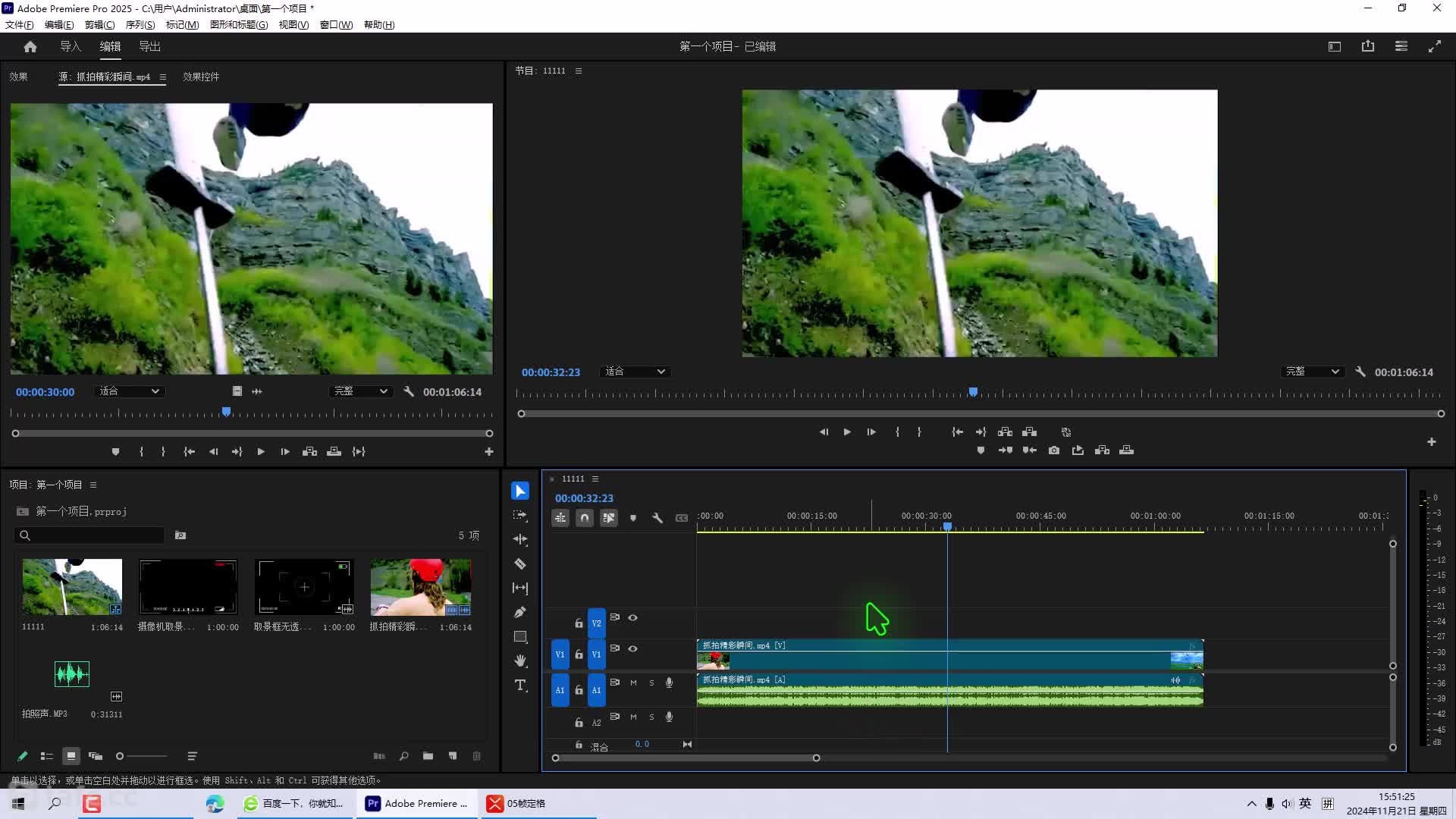
Task: Open Quick Export share icon
Action: pyautogui.click(x=1368, y=46)
